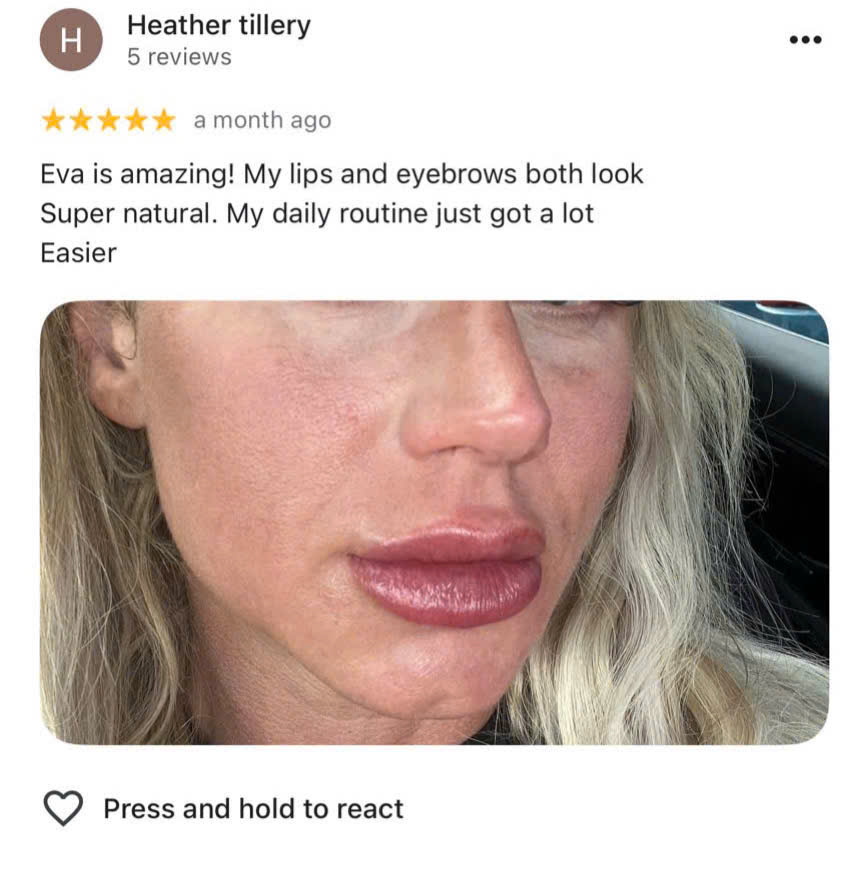Open the three-dot more options menu
Screen dimensions: 868x874
[806, 40]
